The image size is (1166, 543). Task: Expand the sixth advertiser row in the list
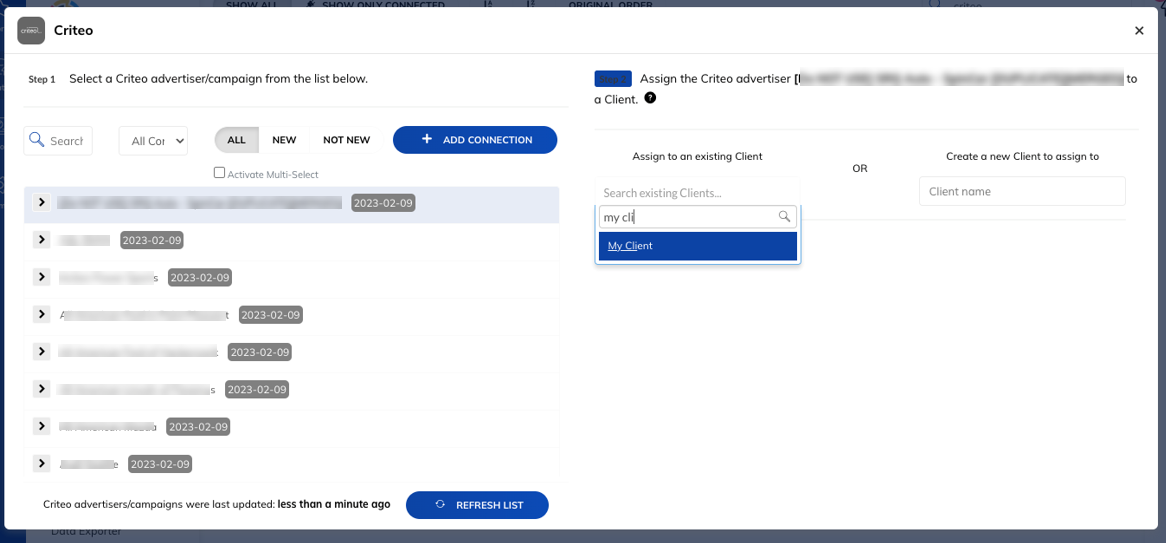click(x=42, y=388)
